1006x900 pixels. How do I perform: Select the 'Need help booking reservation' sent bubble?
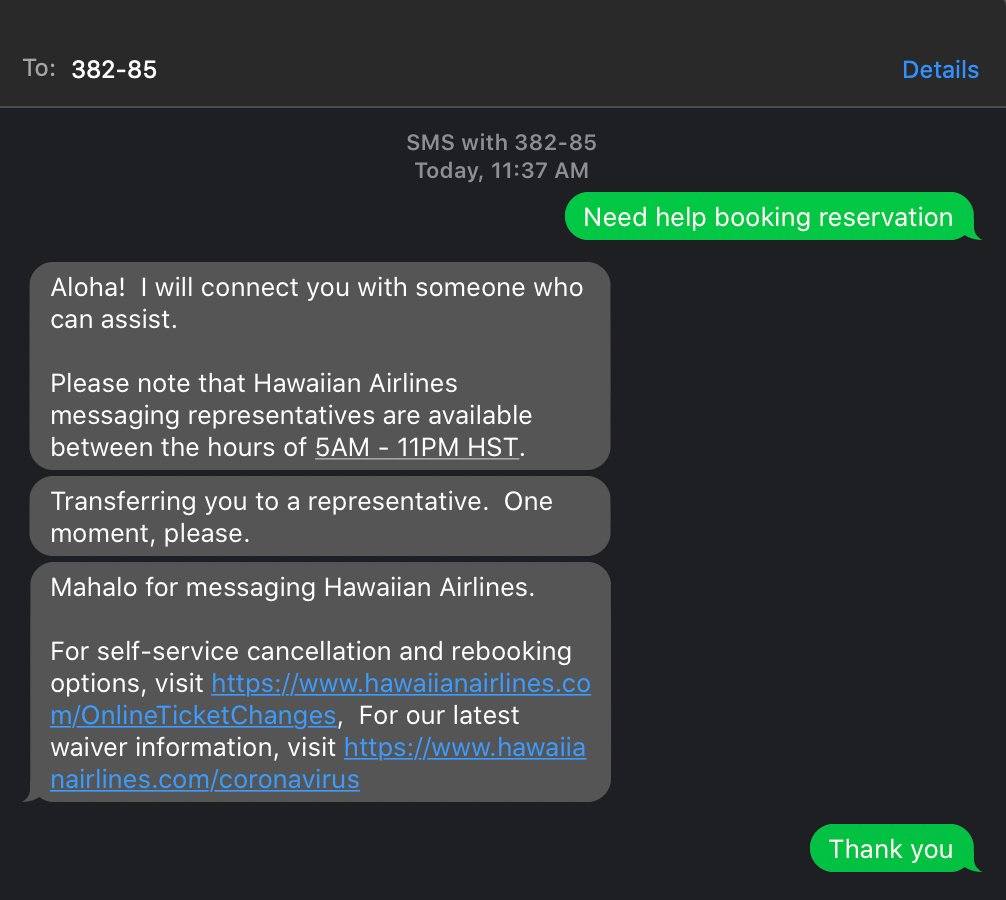(769, 217)
